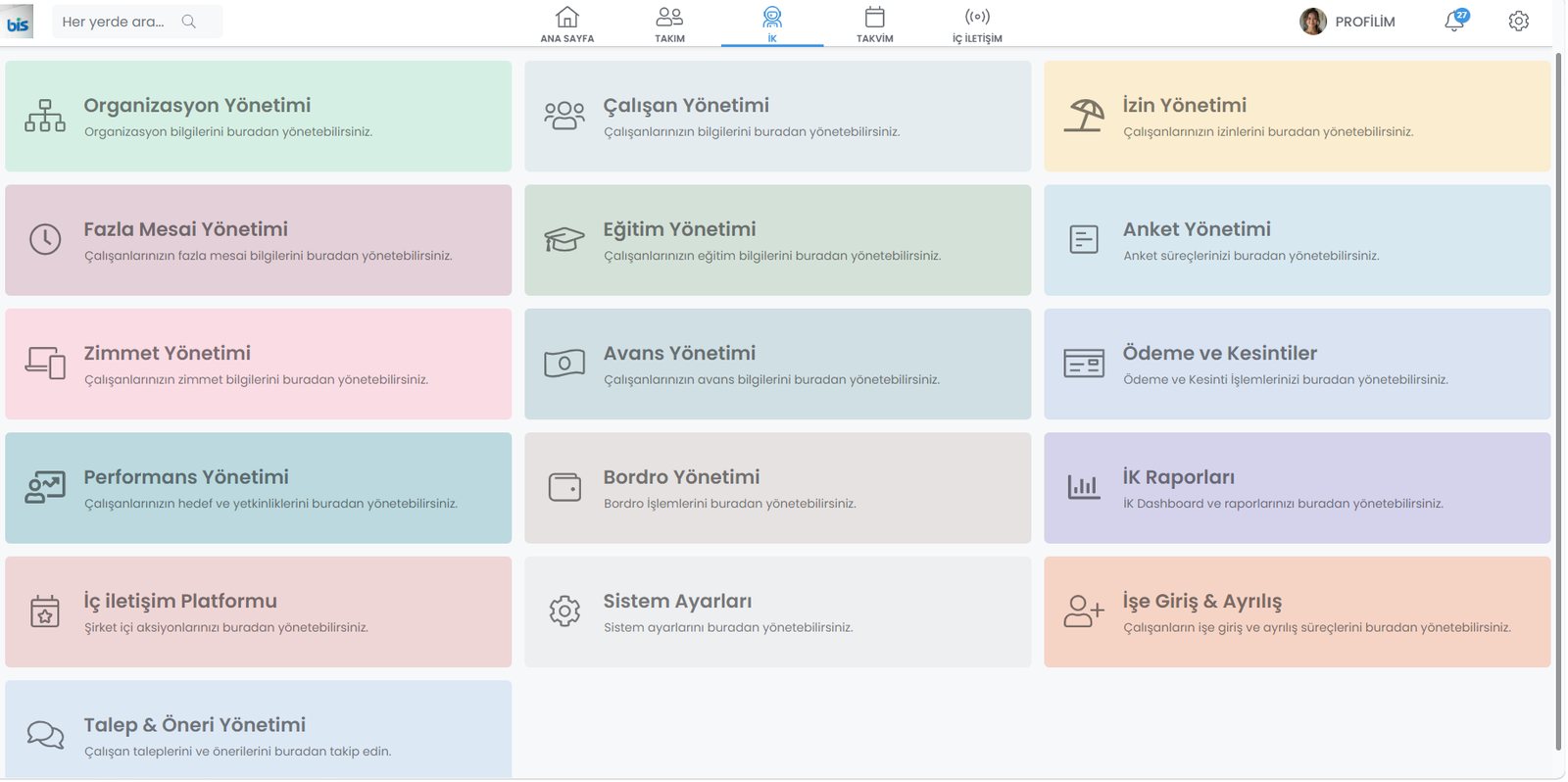Open the TAKVİM tab

tap(875, 24)
